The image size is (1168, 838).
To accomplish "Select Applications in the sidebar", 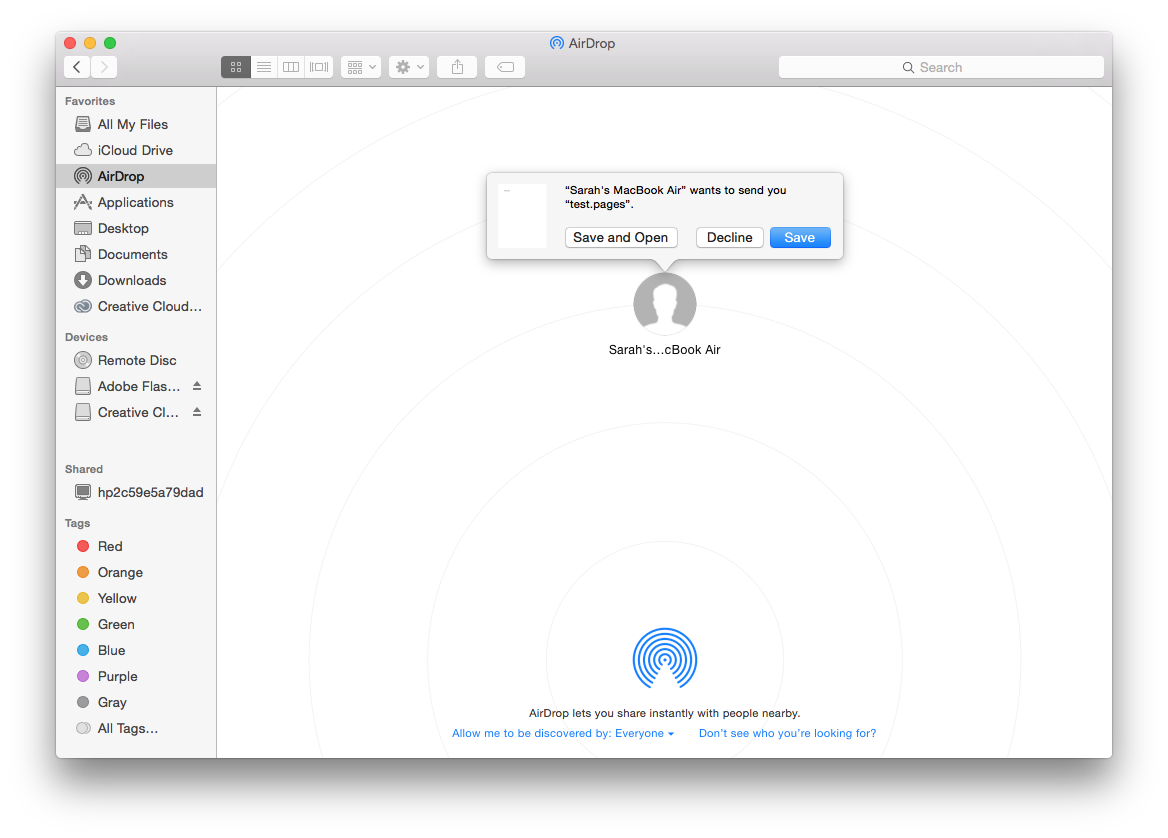I will coord(135,202).
